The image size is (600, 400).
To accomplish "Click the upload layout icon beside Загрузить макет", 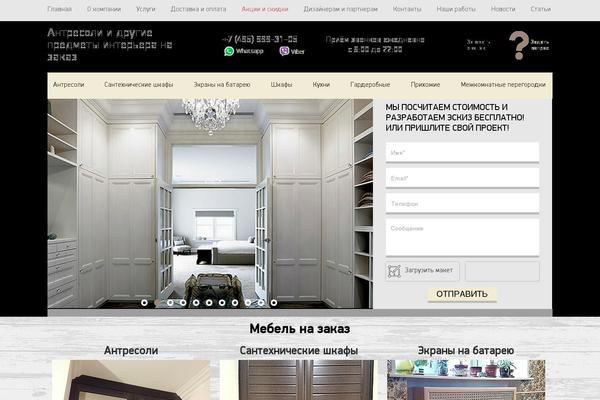I will 394,271.
